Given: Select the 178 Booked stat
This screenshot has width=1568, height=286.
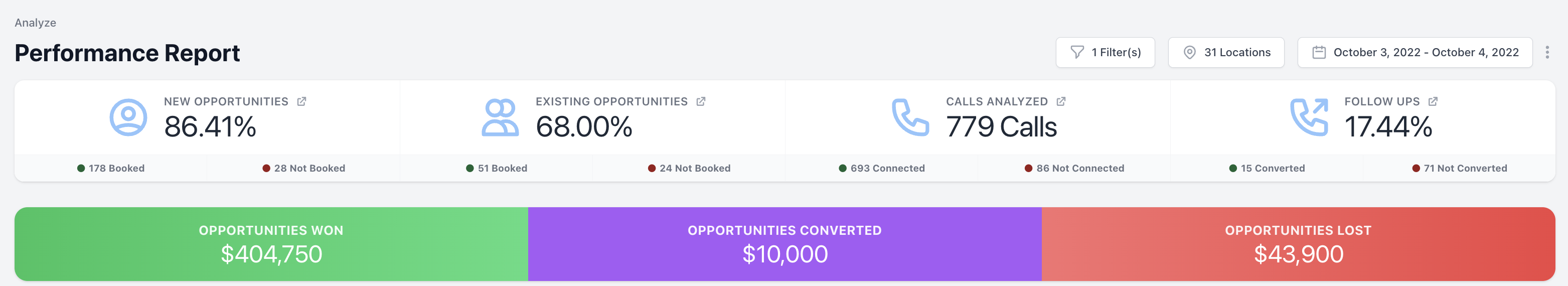Looking at the screenshot, I should pos(111,169).
